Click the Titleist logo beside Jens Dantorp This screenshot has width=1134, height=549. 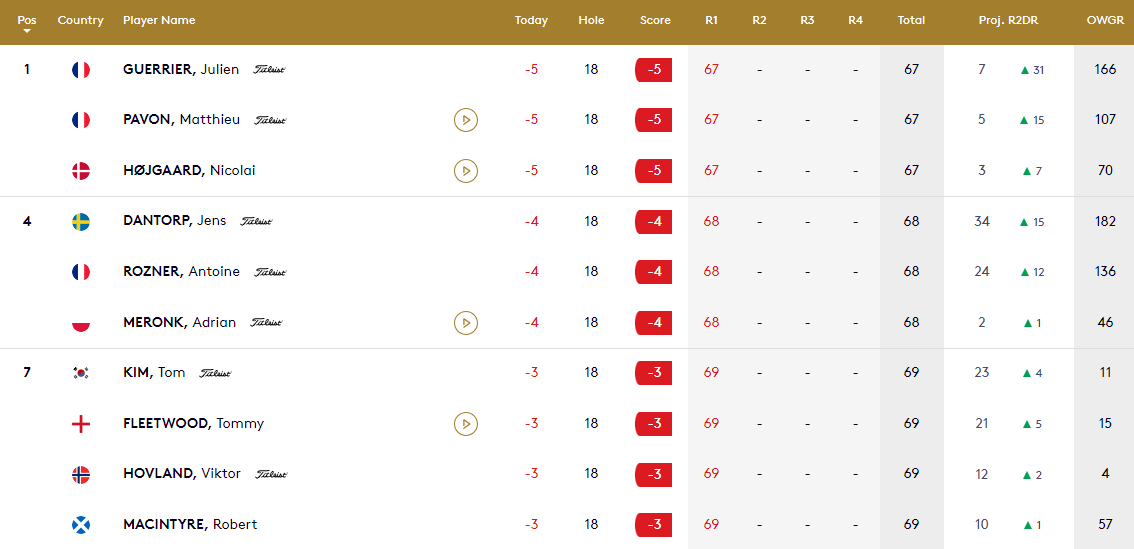[x=256, y=221]
